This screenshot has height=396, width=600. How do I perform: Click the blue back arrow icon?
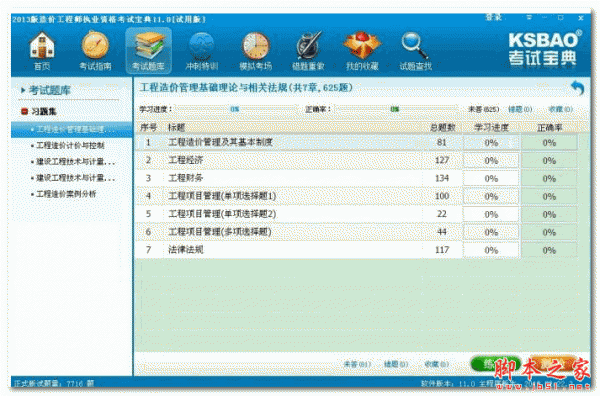(578, 88)
